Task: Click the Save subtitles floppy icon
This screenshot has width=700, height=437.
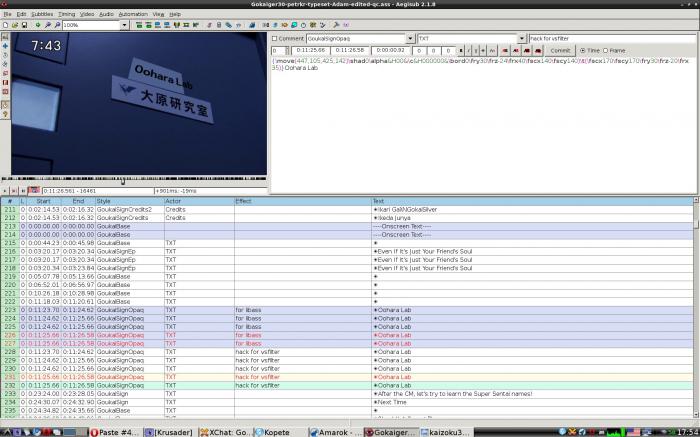Action: point(24,25)
